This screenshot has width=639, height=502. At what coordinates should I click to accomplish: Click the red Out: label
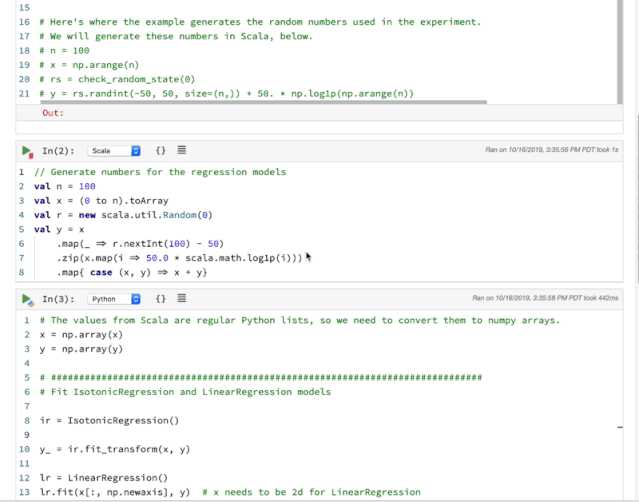point(53,113)
